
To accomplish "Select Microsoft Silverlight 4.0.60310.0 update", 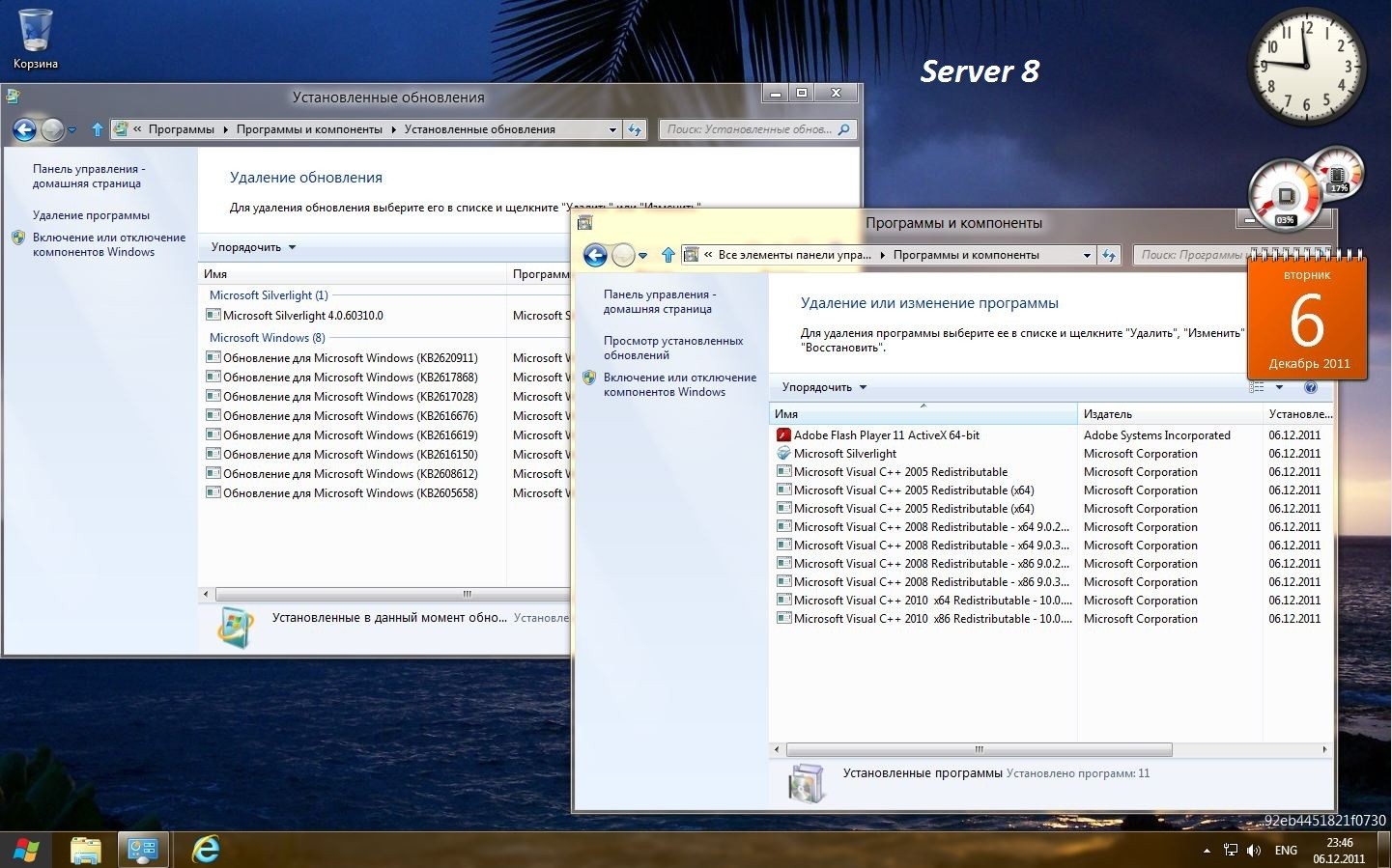I will point(303,316).
